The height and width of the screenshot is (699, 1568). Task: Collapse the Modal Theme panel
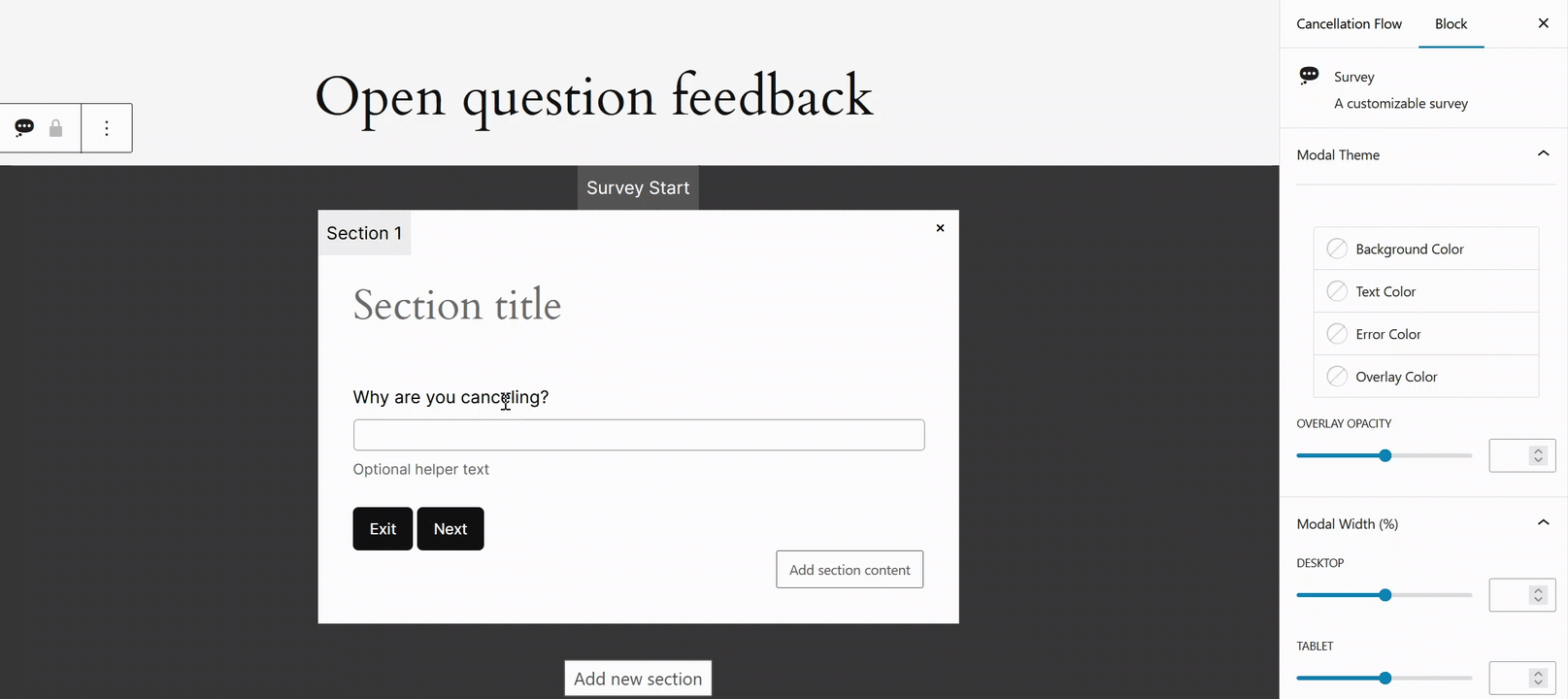[x=1543, y=154]
